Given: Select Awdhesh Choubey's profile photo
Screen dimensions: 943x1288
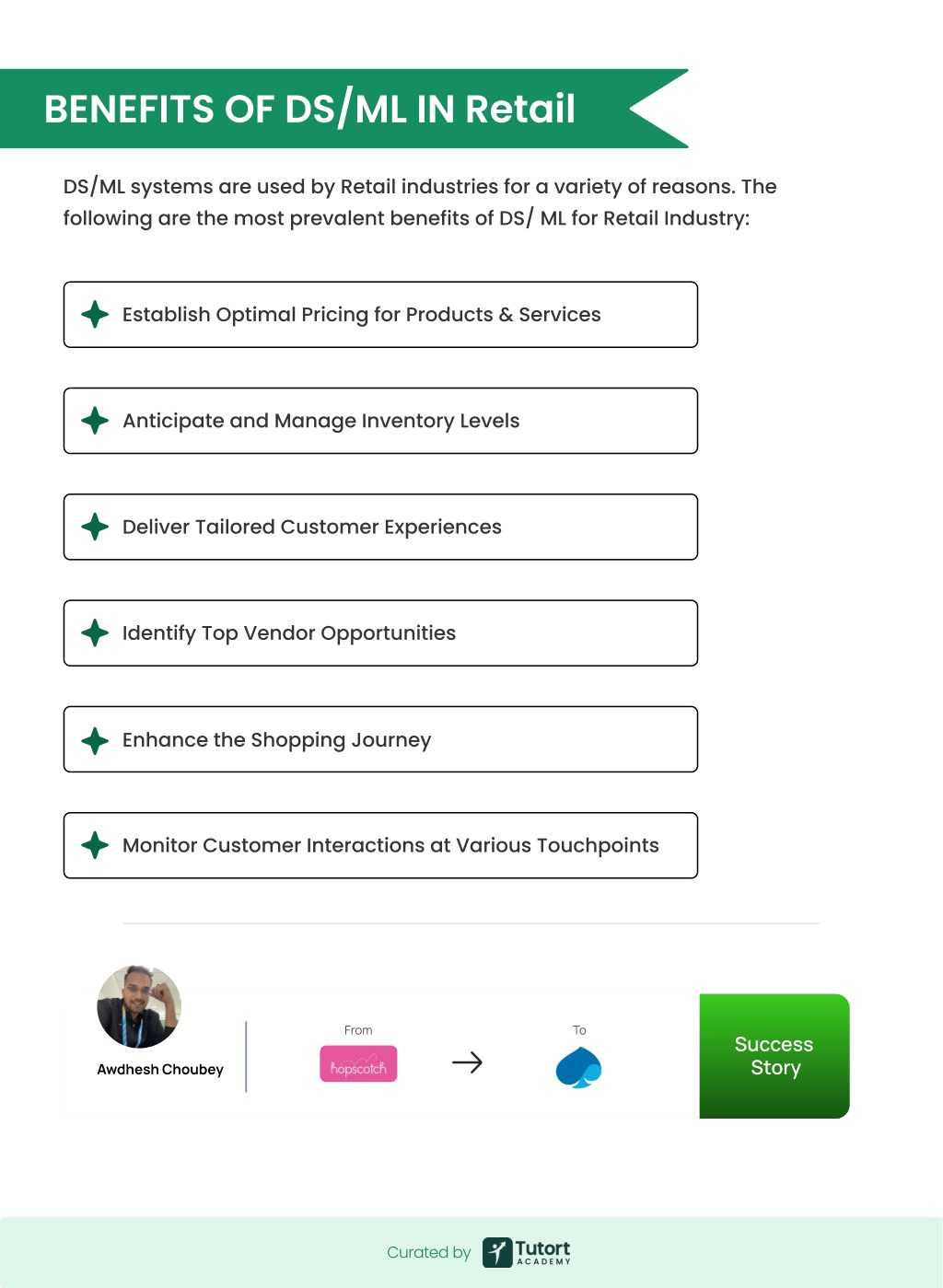Looking at the screenshot, I should [139, 1006].
